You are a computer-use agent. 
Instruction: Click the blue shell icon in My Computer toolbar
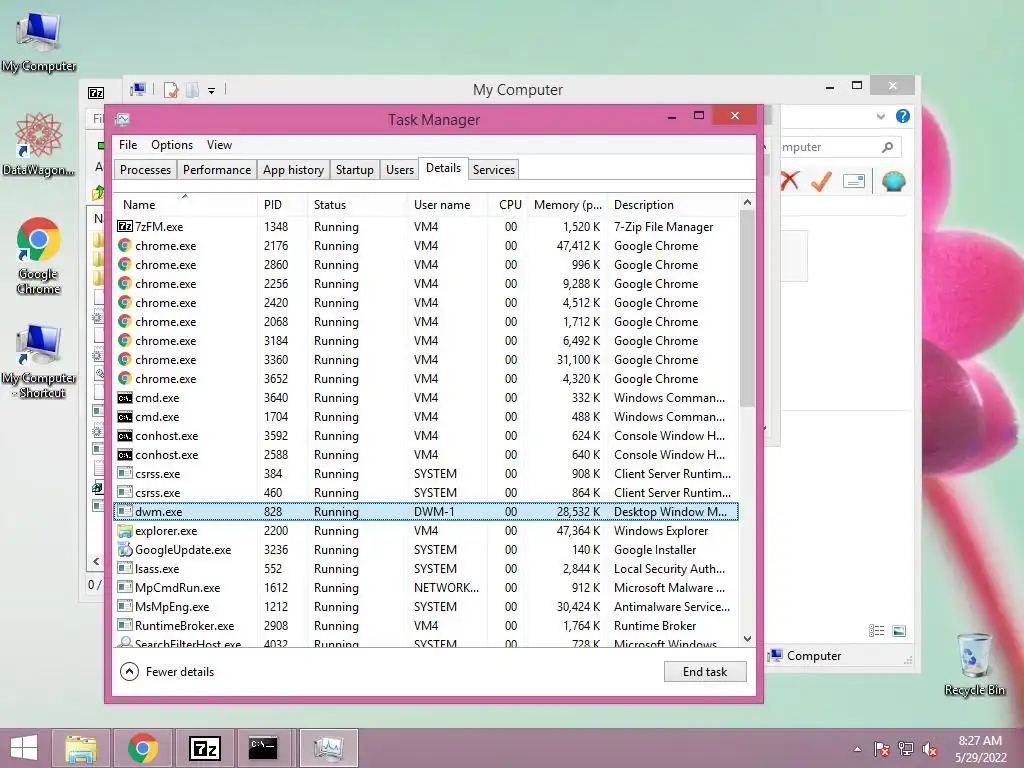pyautogui.click(x=893, y=181)
